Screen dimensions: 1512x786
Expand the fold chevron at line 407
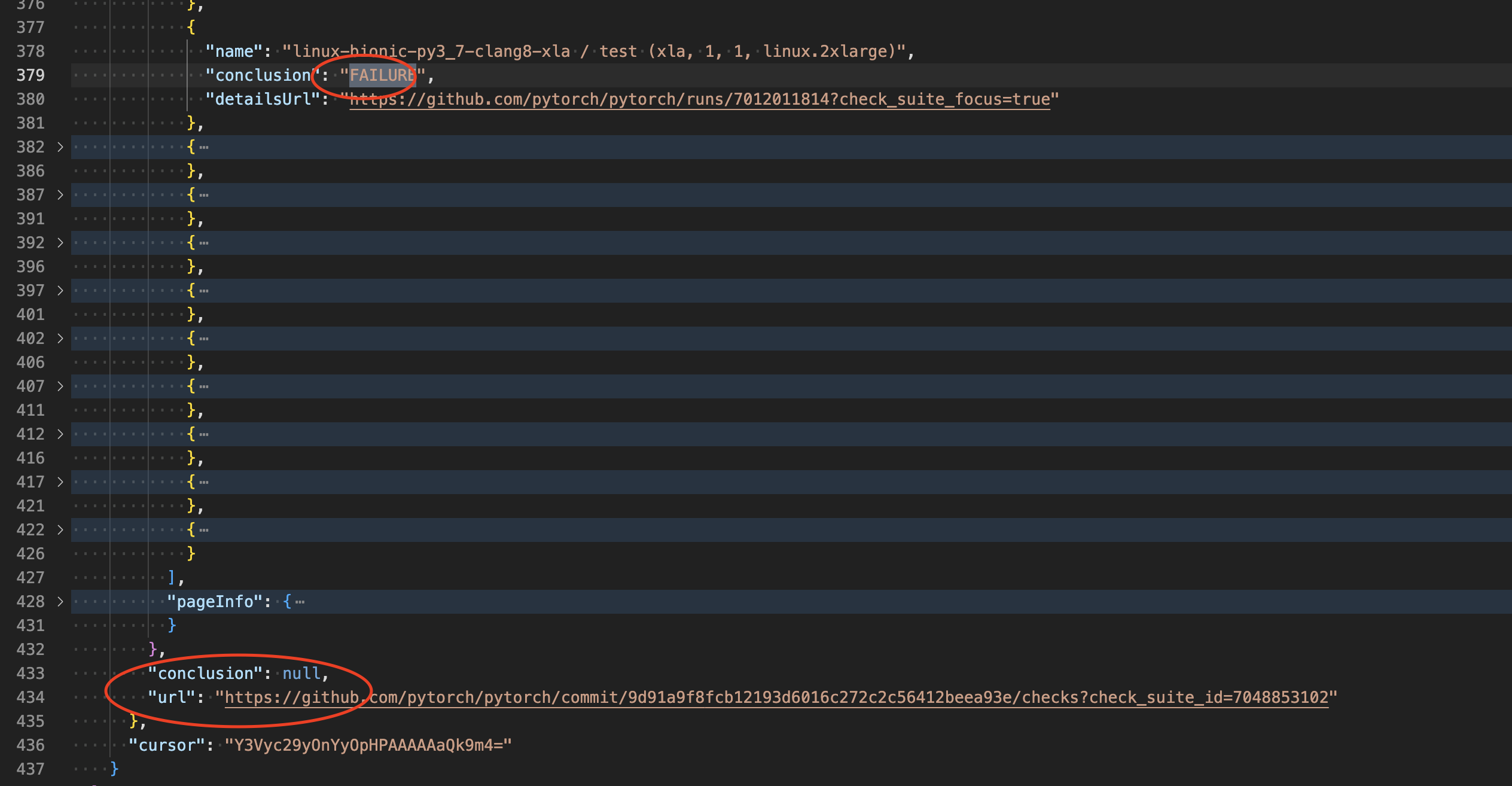click(x=60, y=386)
